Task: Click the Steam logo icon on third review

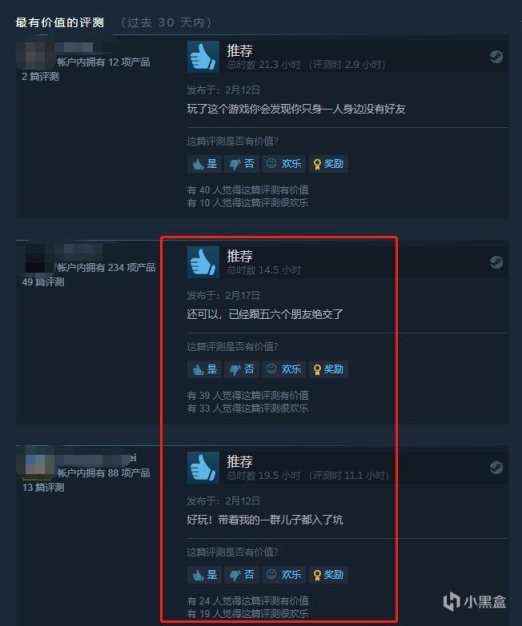Action: pyautogui.click(x=496, y=468)
